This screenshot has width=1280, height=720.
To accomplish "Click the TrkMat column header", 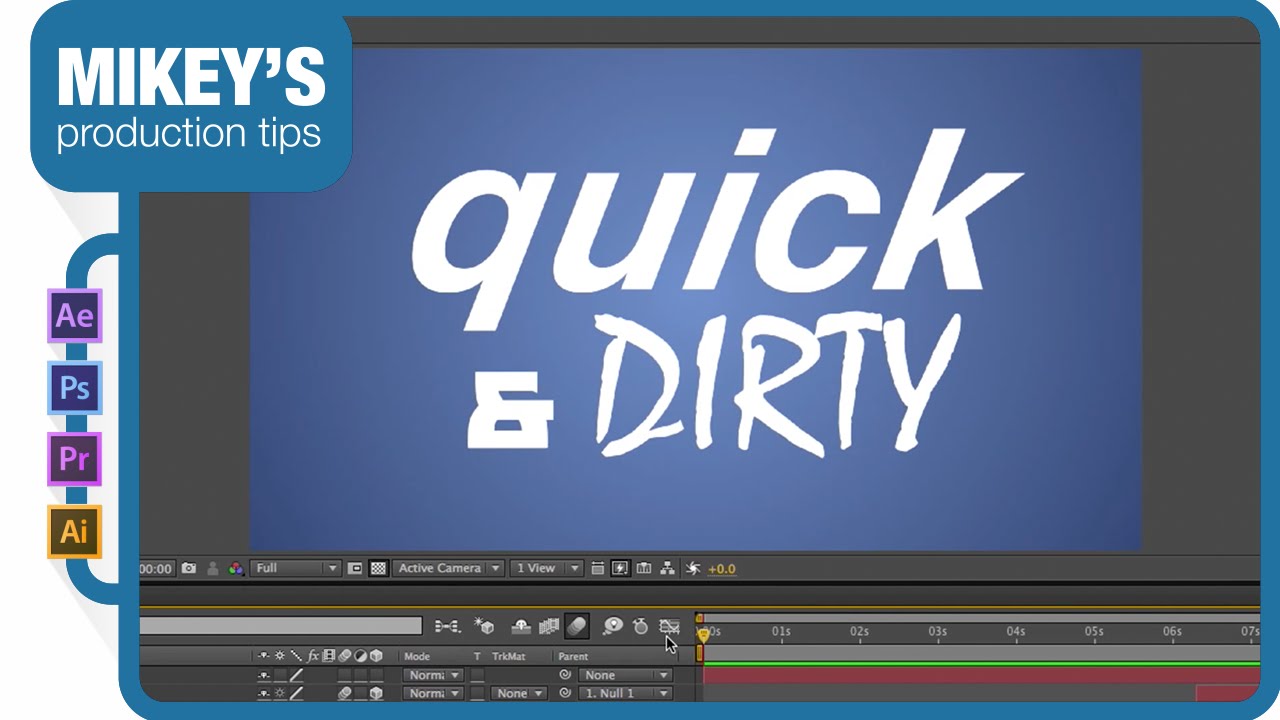I will point(509,657).
